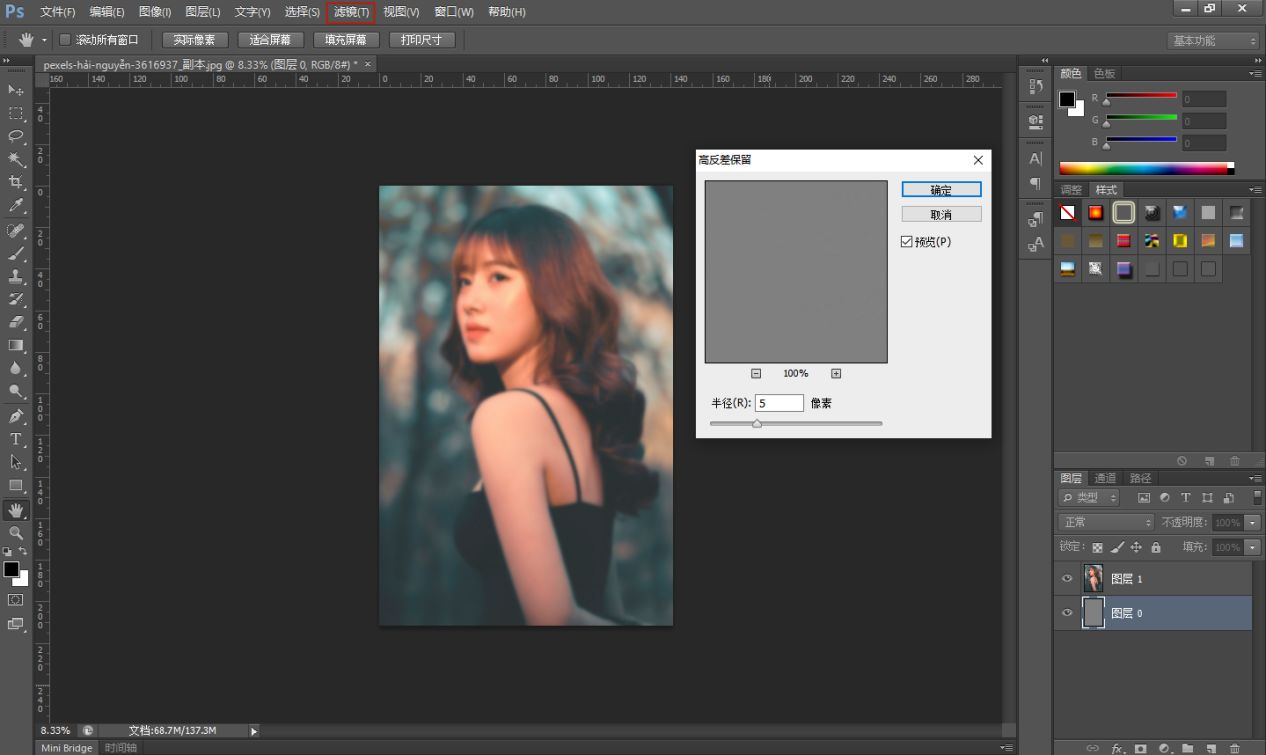Viewport: 1266px width, 755px height.
Task: Open the History panel icon
Action: coord(1035,87)
